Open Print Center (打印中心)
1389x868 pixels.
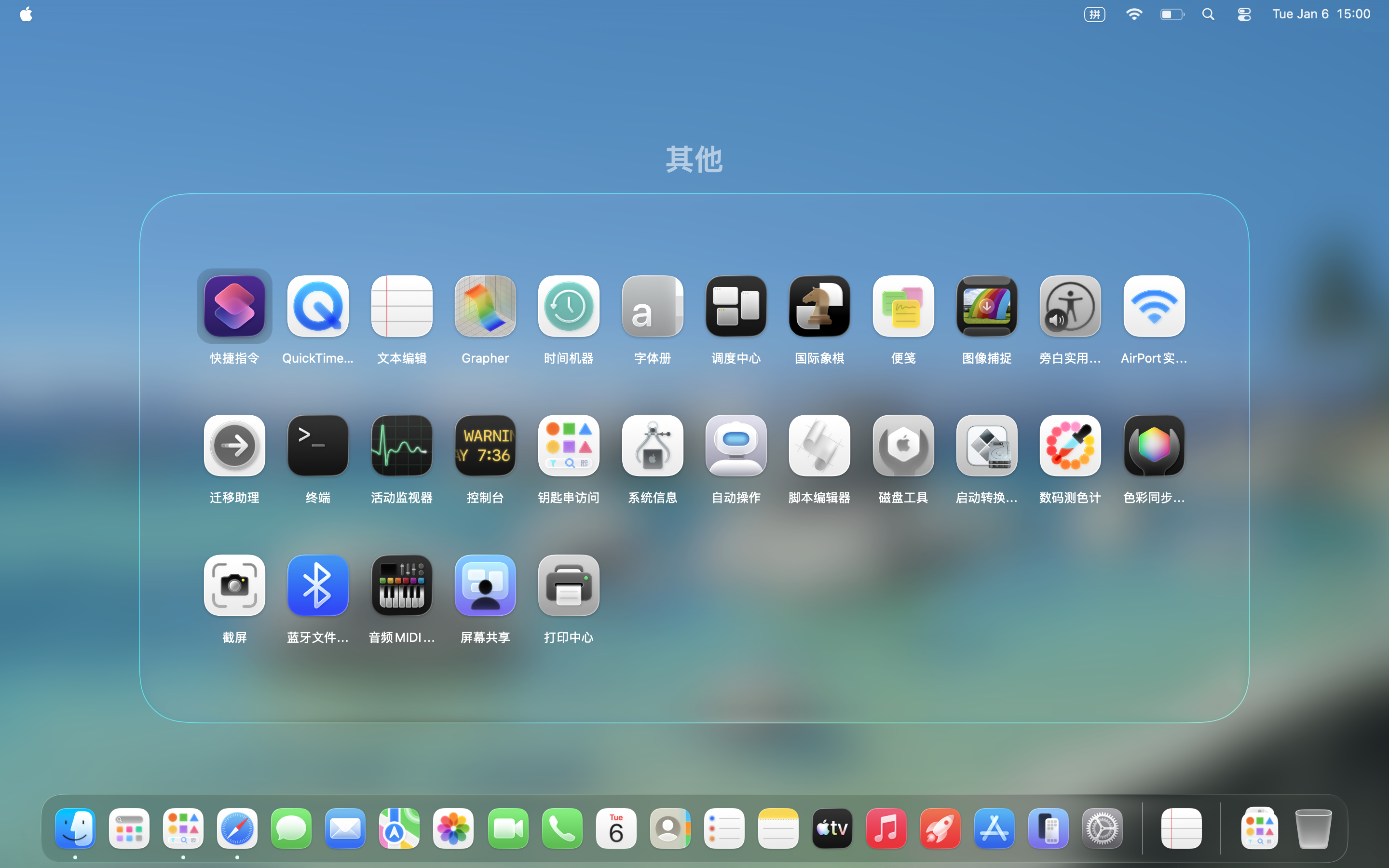(568, 585)
